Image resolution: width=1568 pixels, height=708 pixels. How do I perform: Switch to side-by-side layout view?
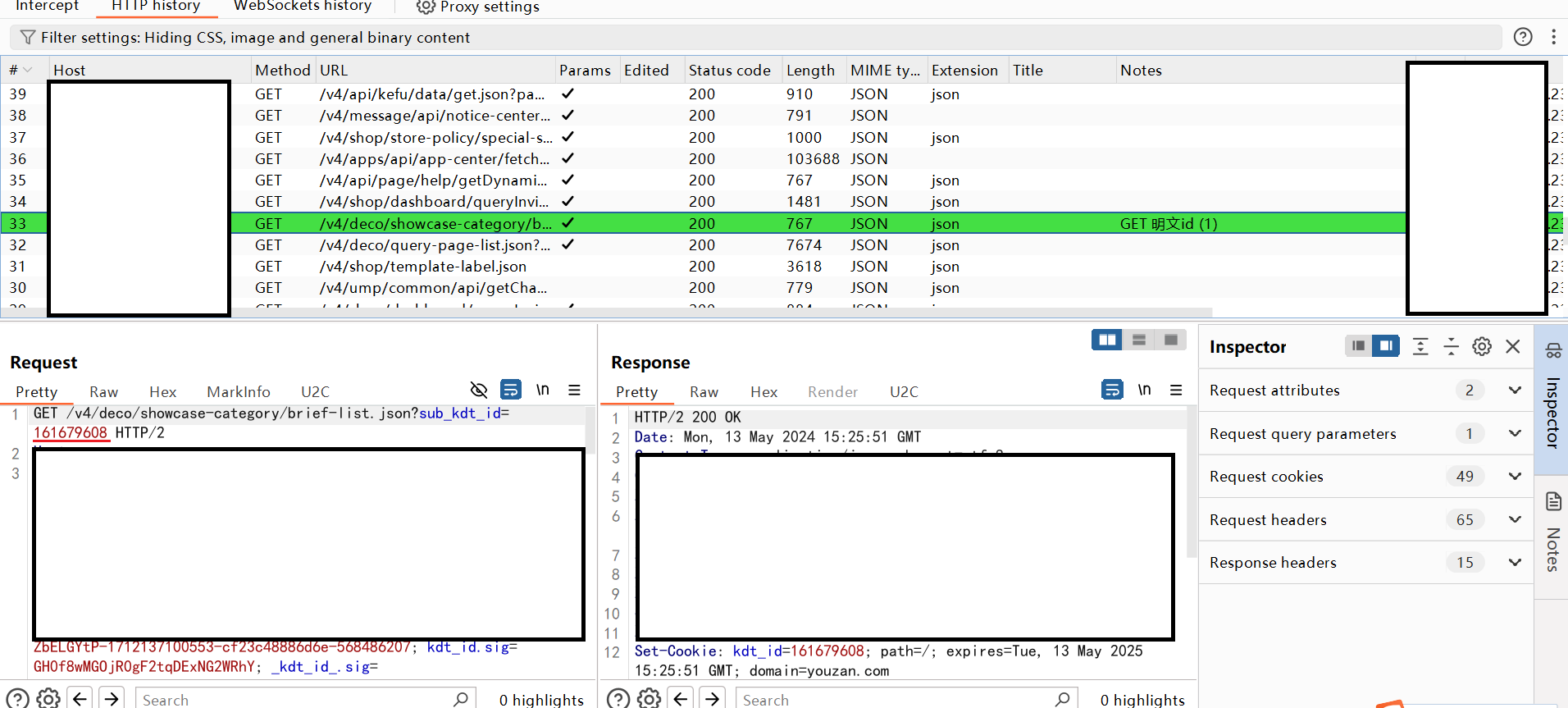1106,340
